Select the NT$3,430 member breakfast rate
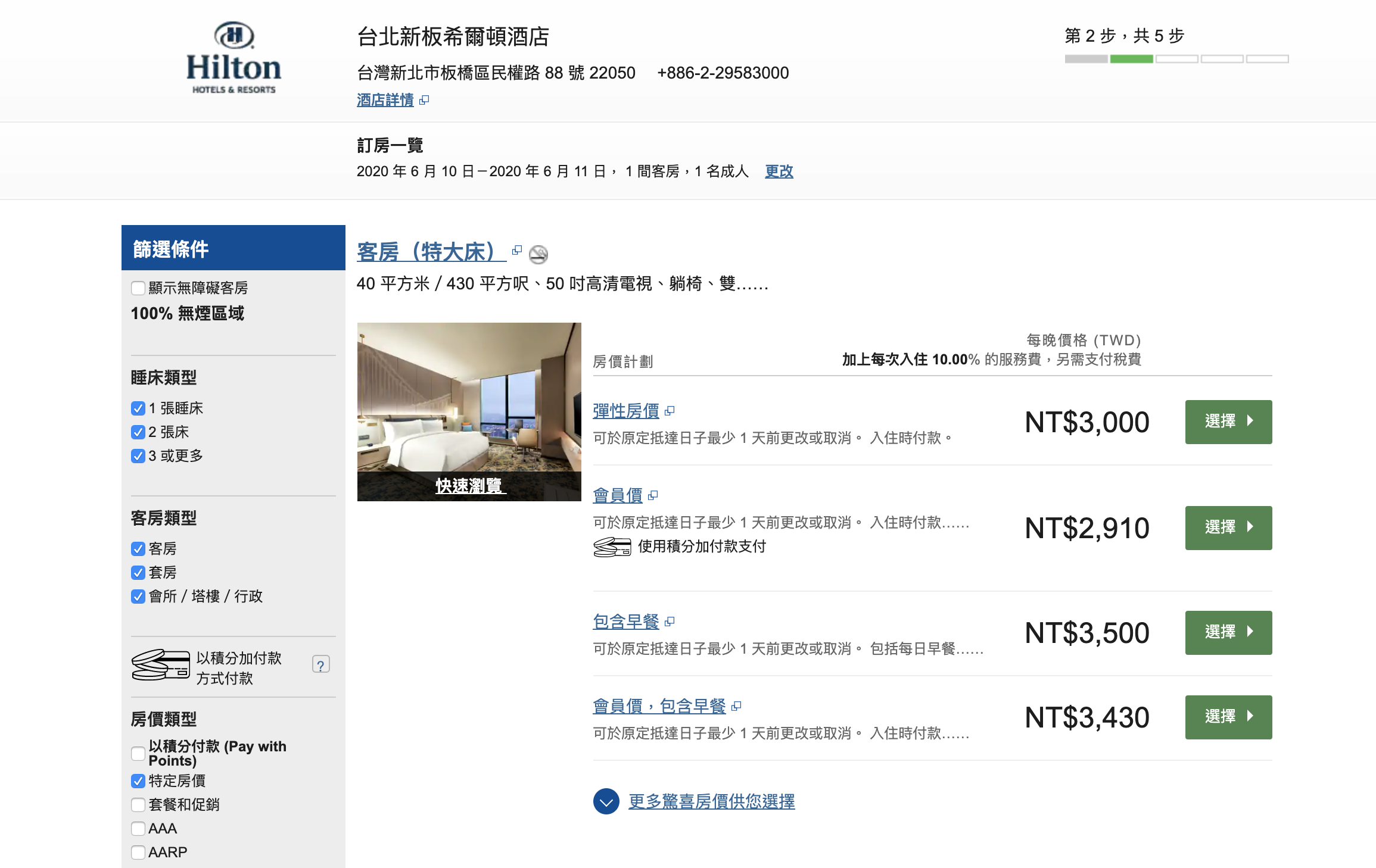 click(x=1228, y=717)
